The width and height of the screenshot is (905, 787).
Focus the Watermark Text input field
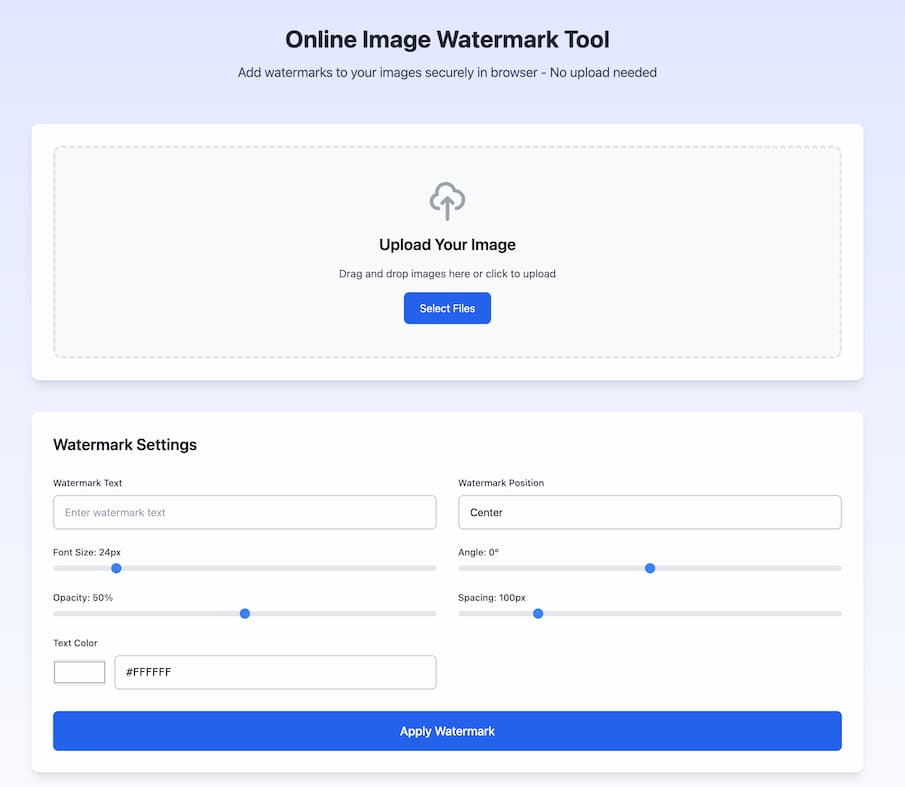click(244, 512)
